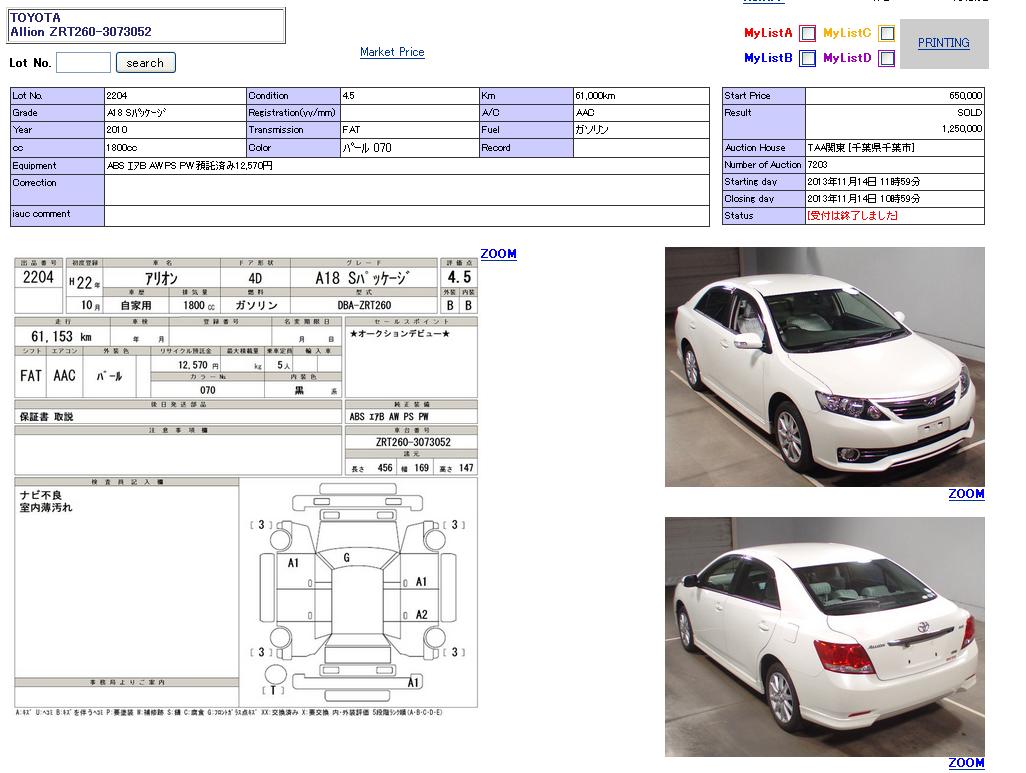Select the purple MyListD label
This screenshot has width=1026, height=773.
pyautogui.click(x=847, y=59)
